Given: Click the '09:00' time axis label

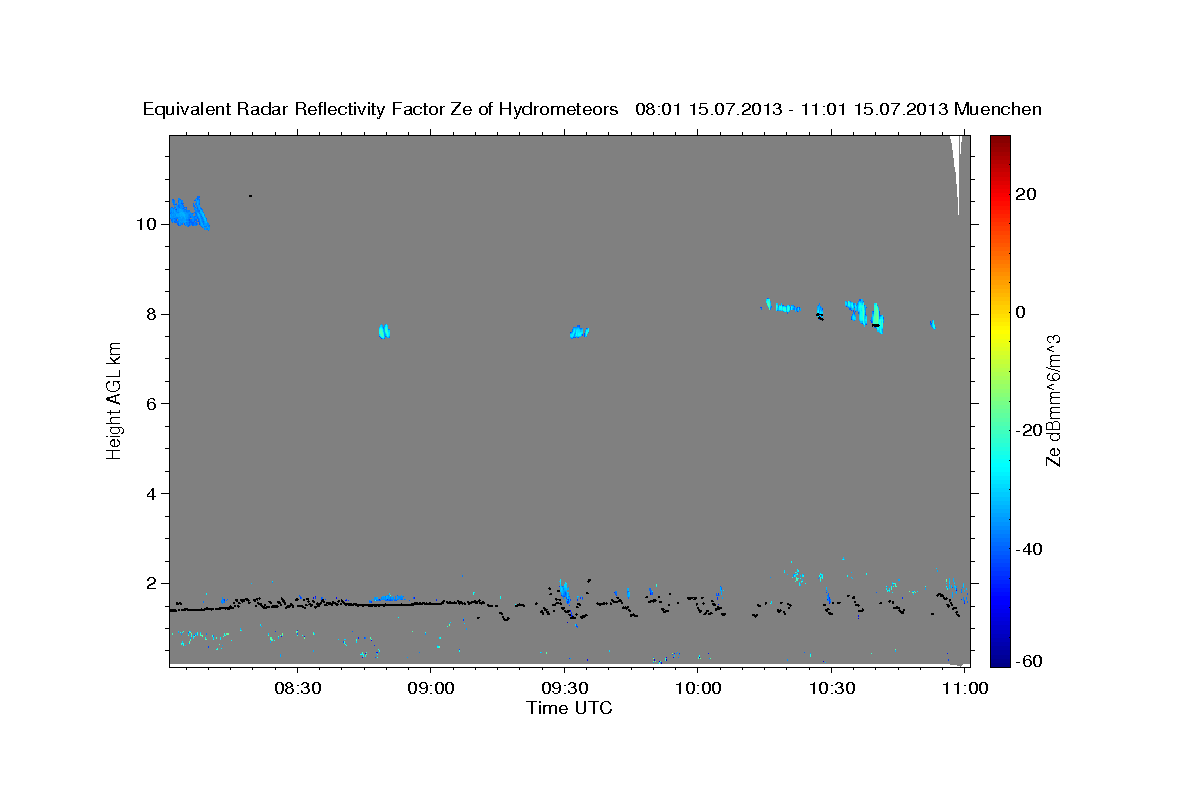Looking at the screenshot, I should 431,688.
